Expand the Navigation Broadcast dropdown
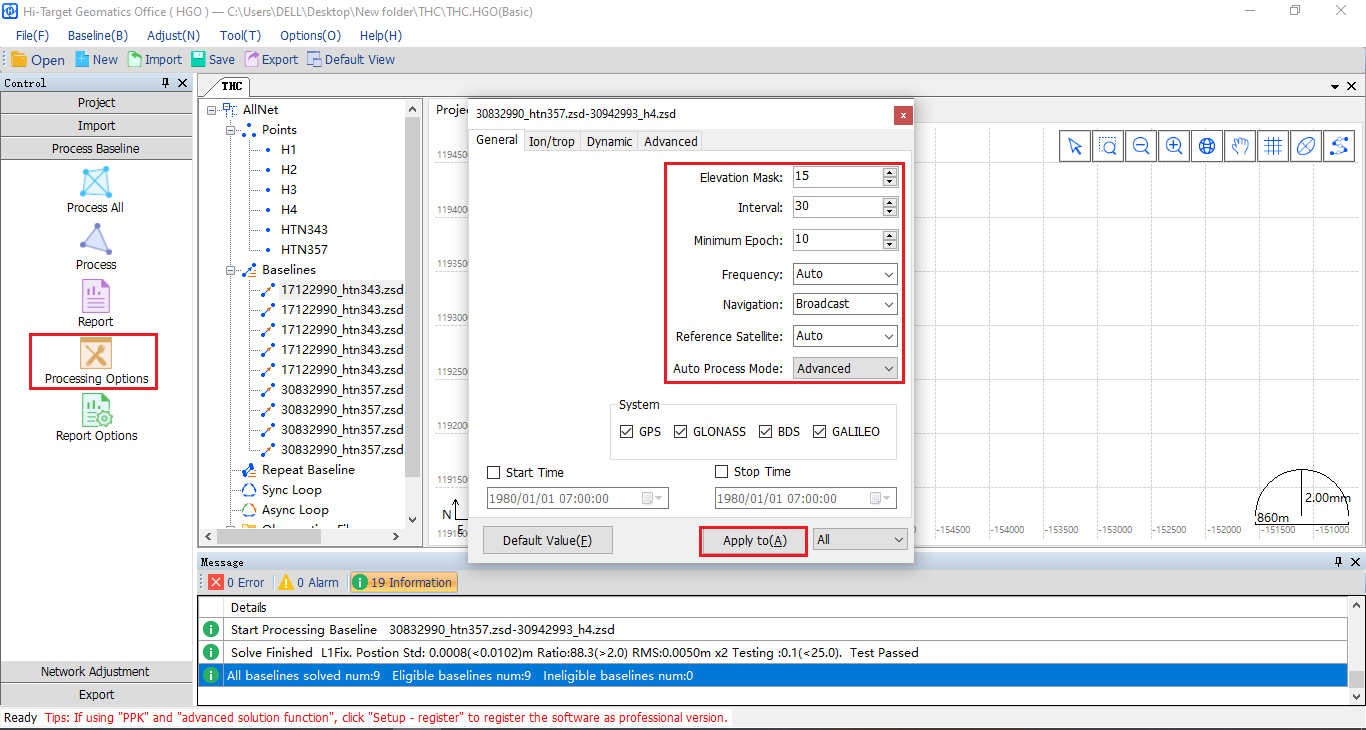The height and width of the screenshot is (730, 1366). coord(845,304)
